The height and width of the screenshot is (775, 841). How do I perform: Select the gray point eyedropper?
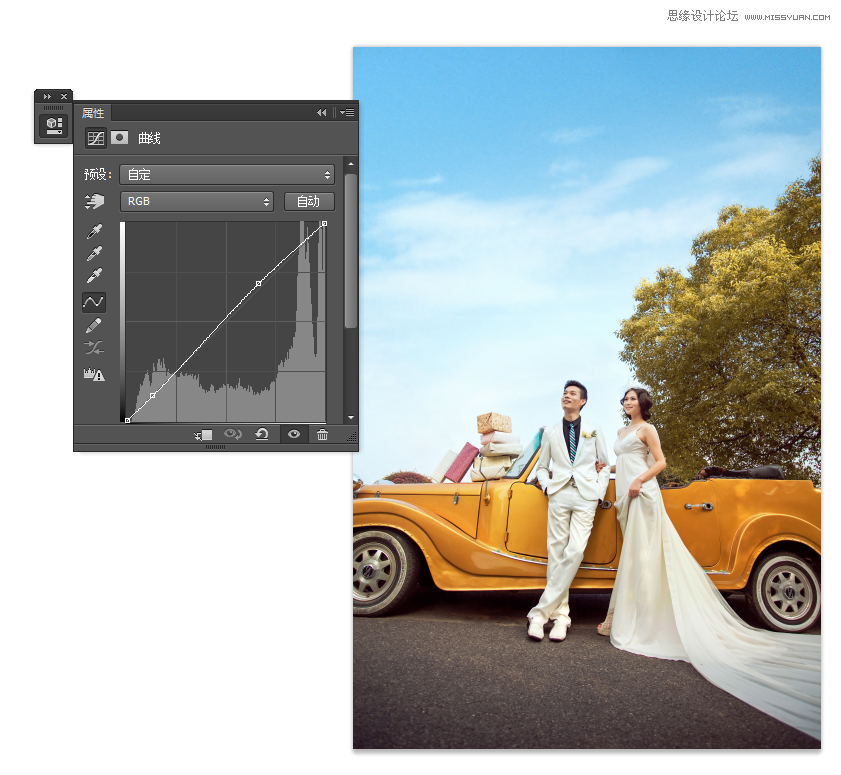(94, 253)
